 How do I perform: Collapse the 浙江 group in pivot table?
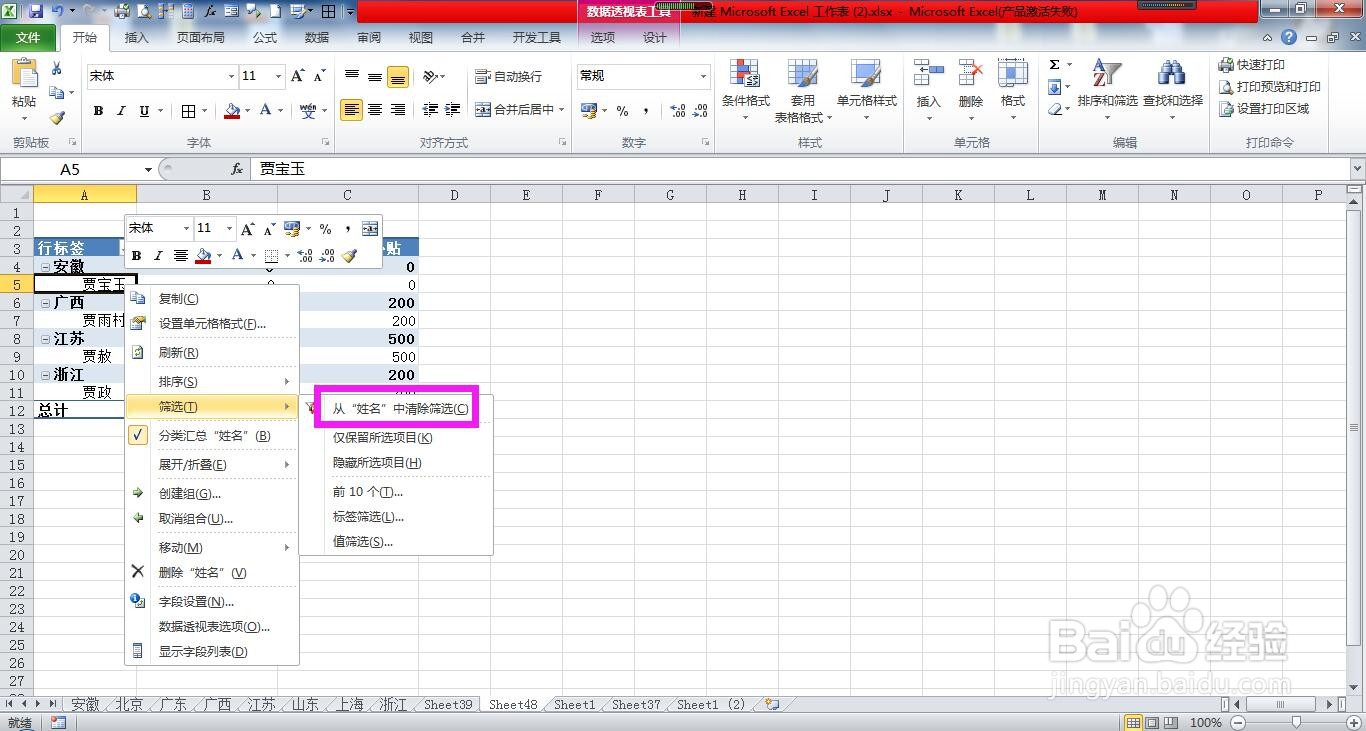tap(45, 375)
